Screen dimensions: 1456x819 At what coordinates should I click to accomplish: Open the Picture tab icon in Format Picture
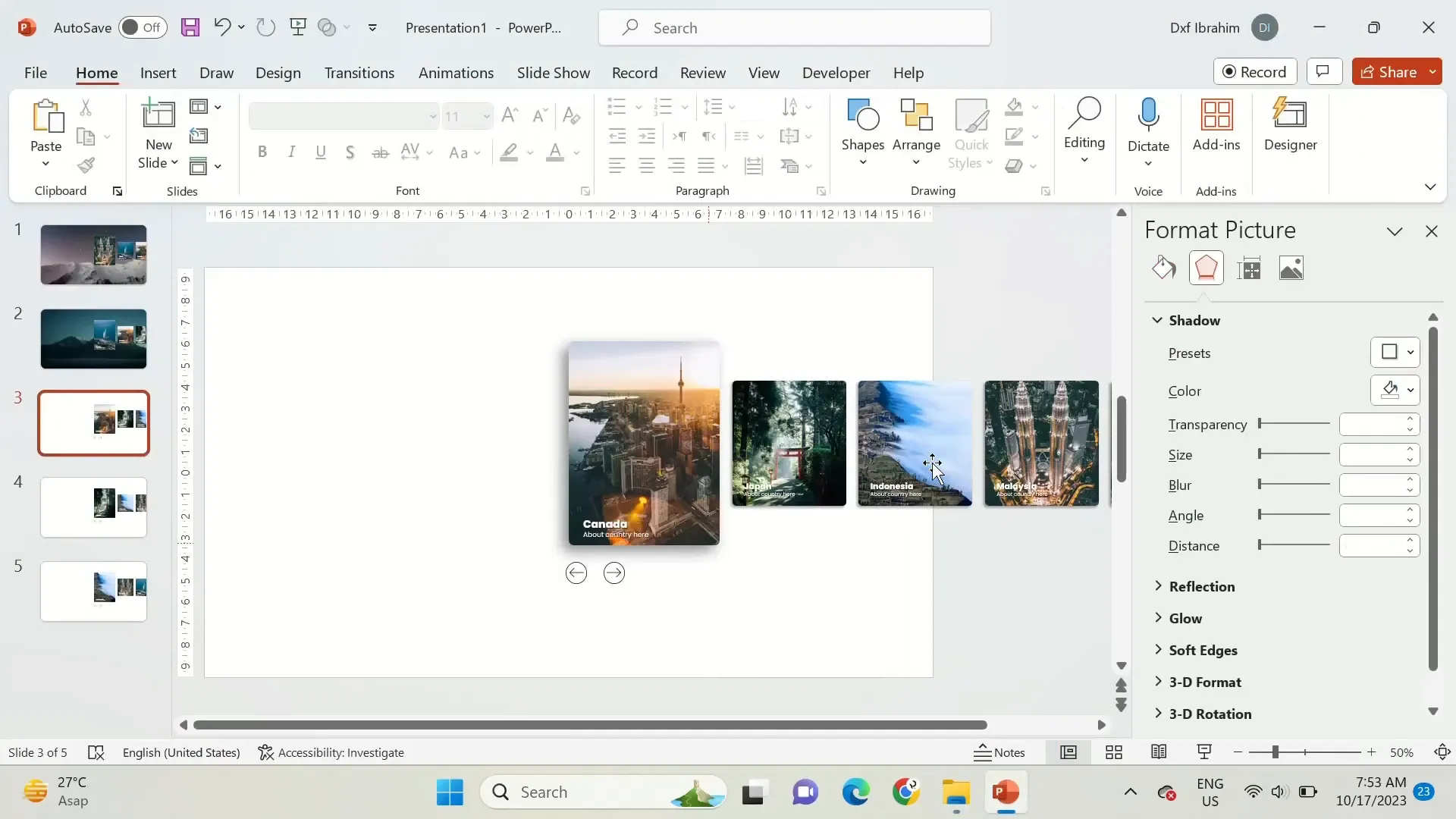(x=1291, y=268)
